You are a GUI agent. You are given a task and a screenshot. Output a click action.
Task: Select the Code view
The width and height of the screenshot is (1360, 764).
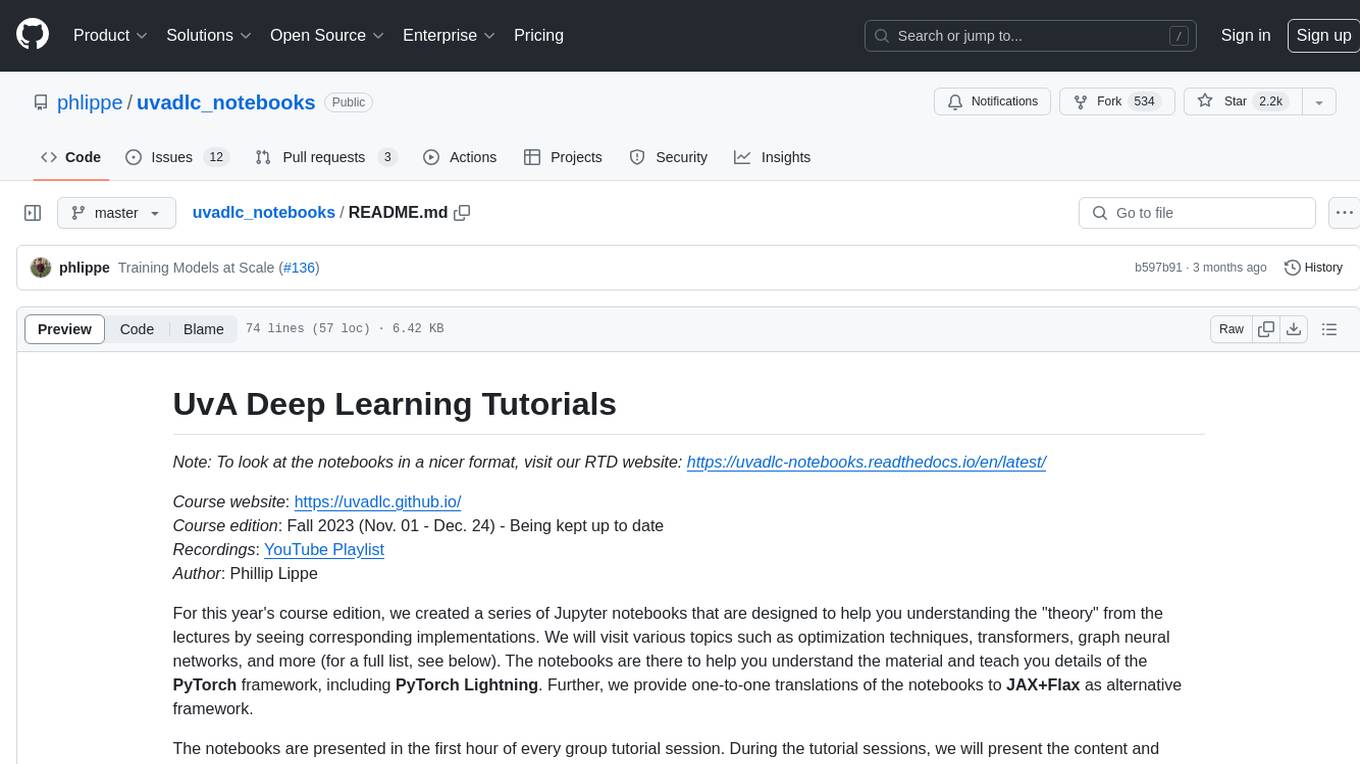point(137,329)
